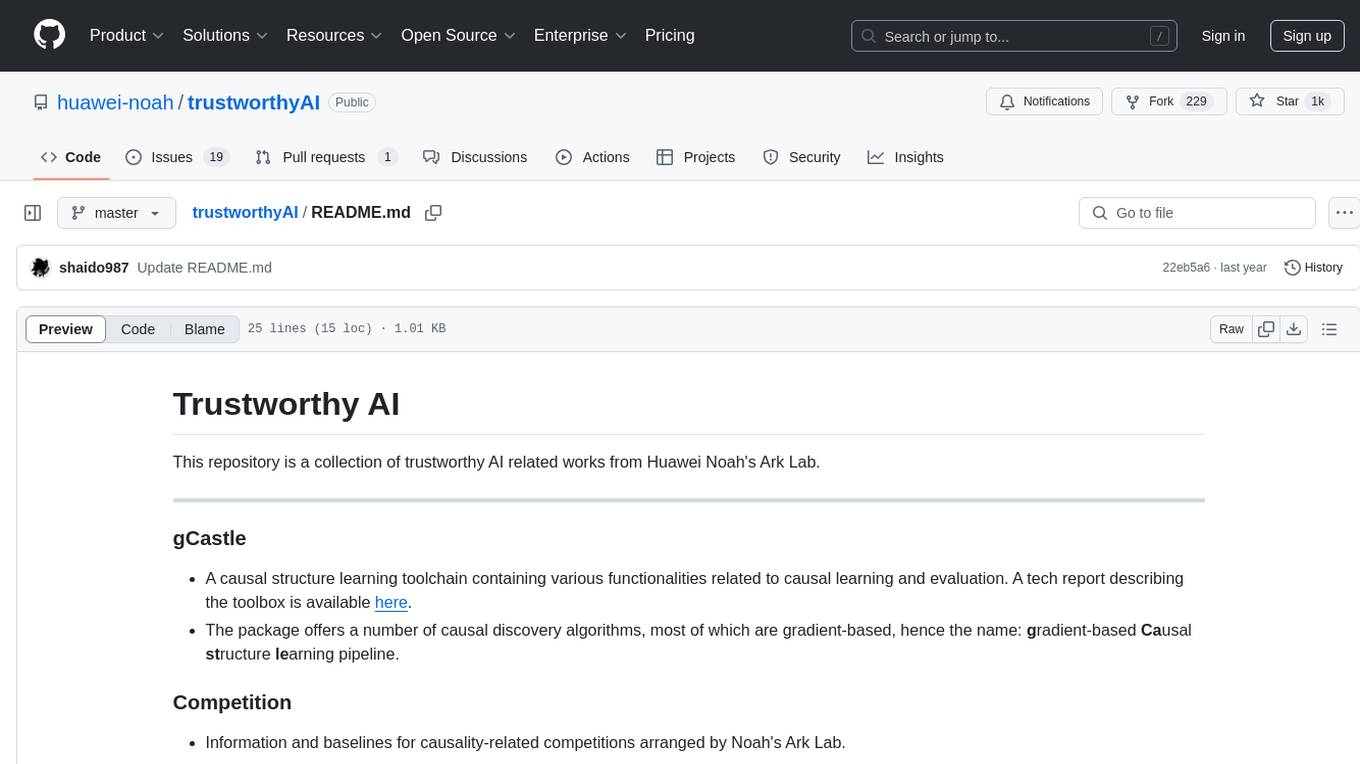
Task: Open commit 22eb5a6
Action: coord(1186,267)
